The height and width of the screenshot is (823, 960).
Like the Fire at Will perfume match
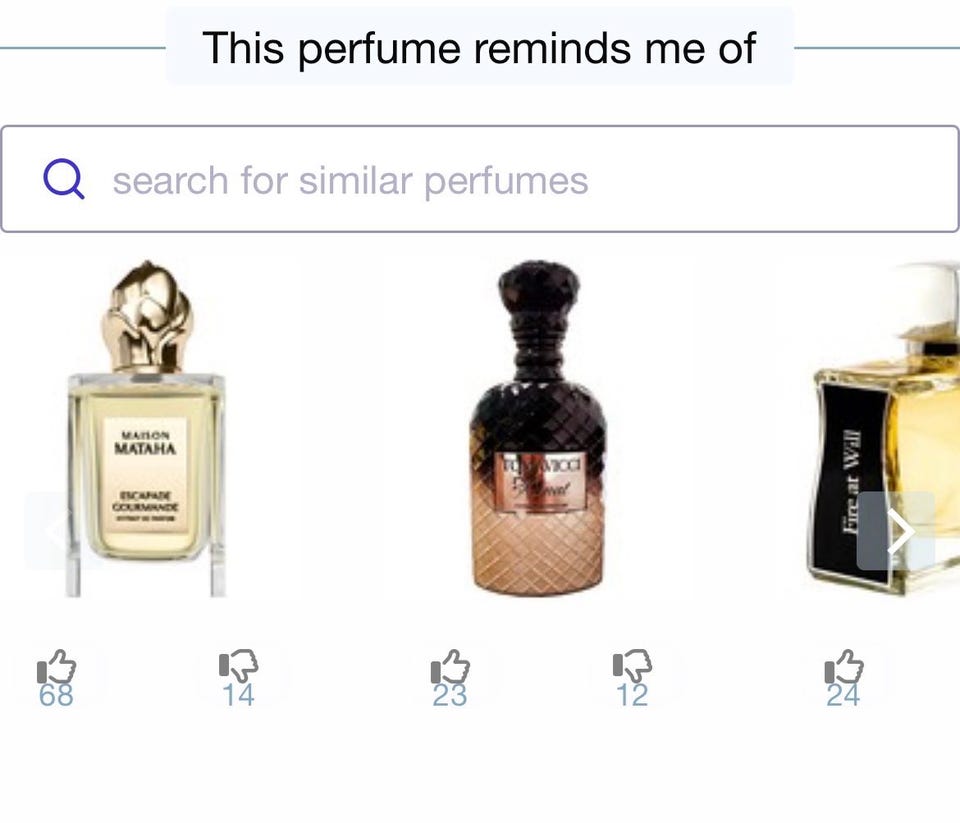point(844,666)
